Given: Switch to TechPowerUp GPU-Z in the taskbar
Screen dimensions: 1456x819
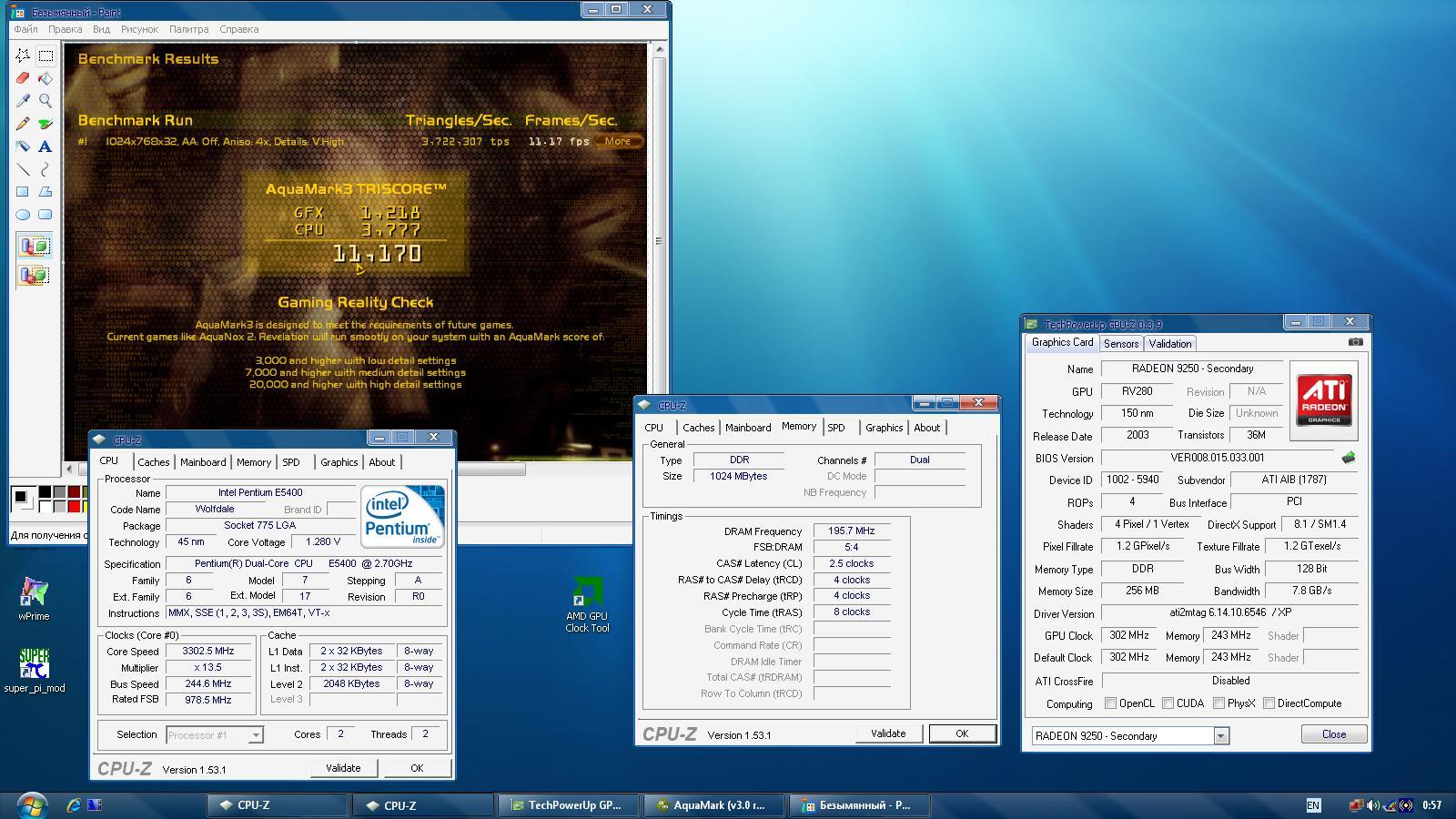Looking at the screenshot, I should (x=568, y=805).
